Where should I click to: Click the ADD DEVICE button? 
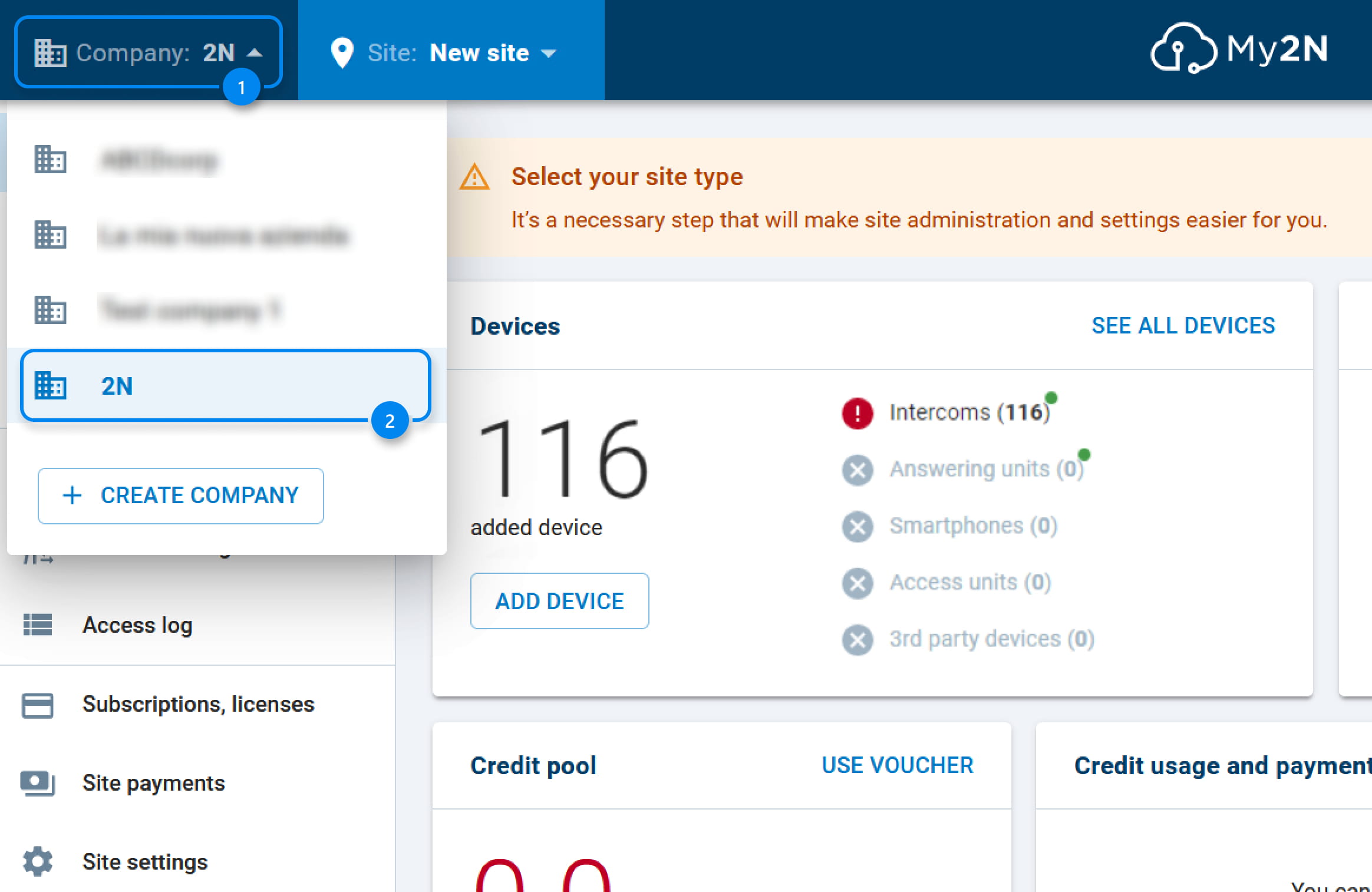click(x=559, y=601)
